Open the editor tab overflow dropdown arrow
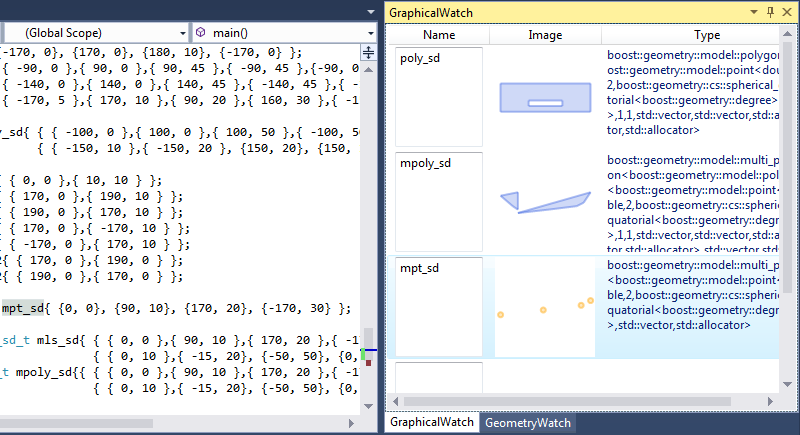800x435 pixels. coord(371,12)
